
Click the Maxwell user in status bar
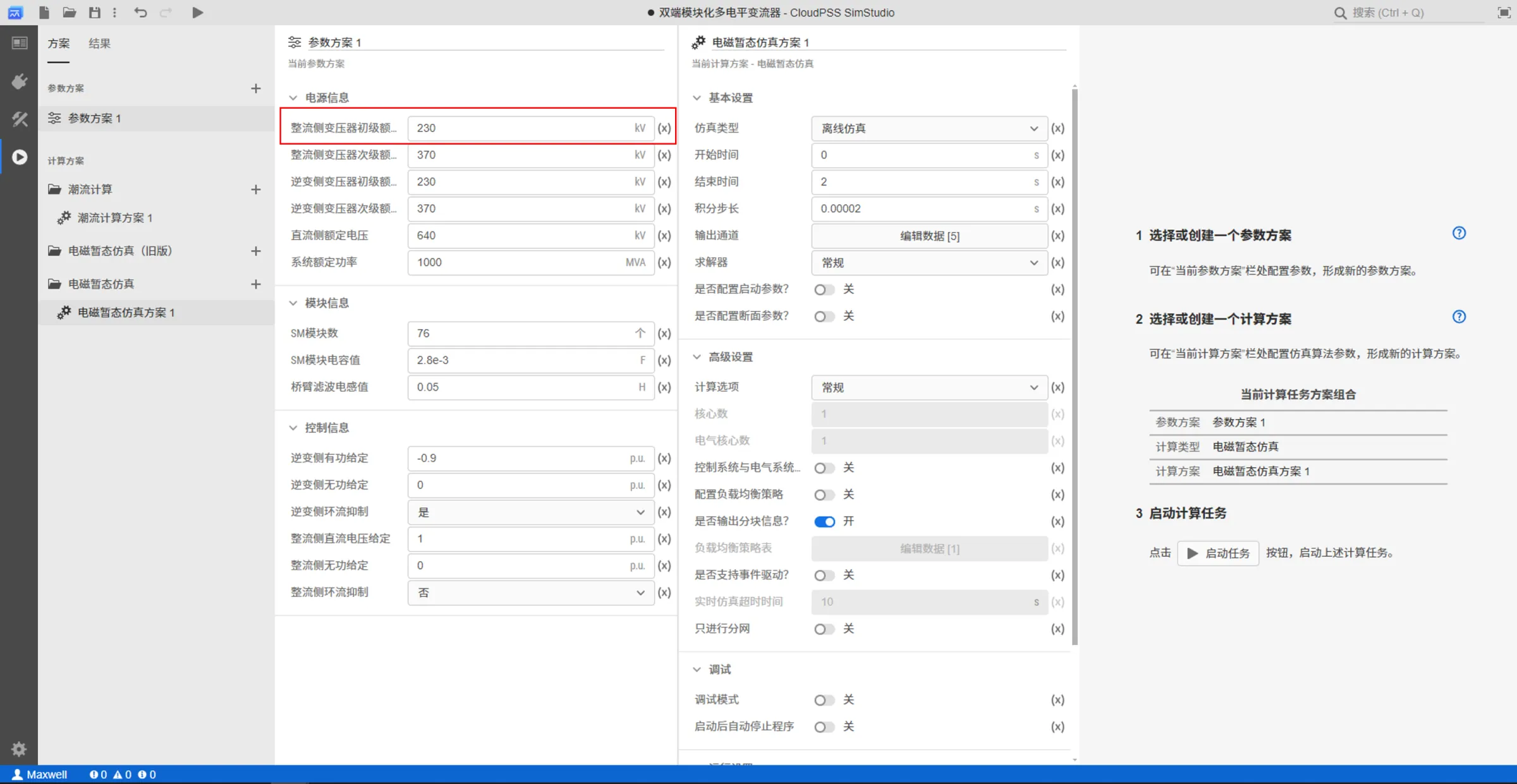[x=40, y=775]
